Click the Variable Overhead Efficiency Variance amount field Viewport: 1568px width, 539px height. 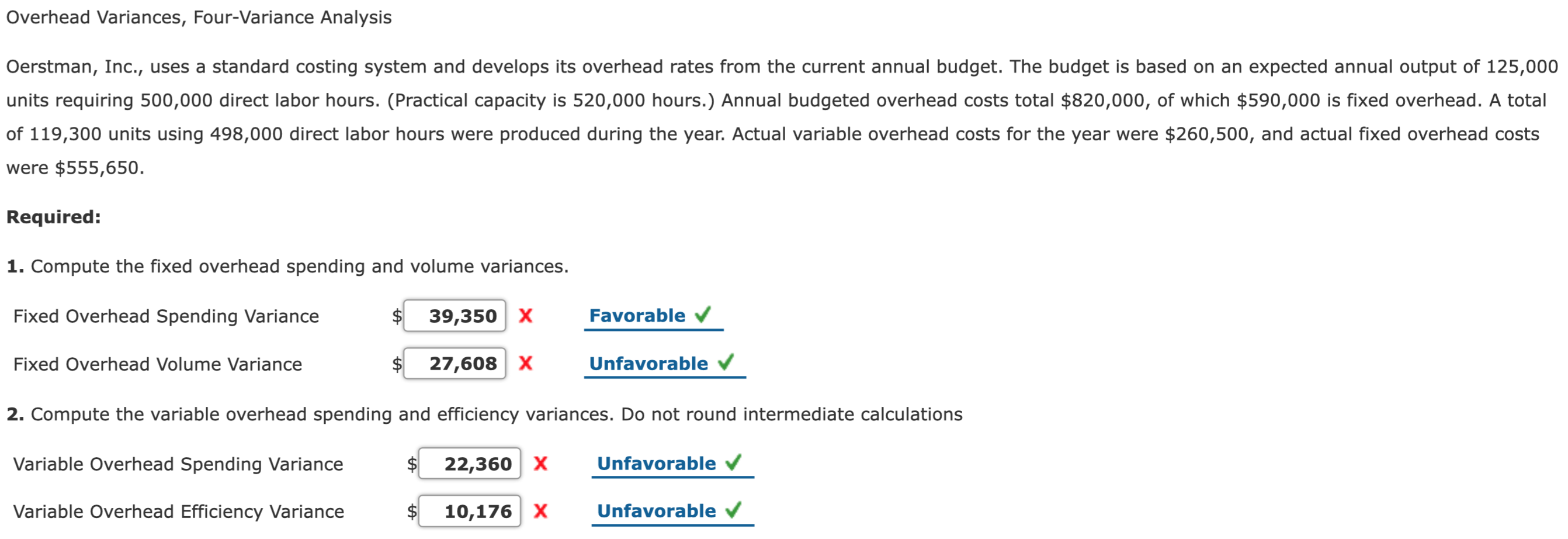coord(469,512)
